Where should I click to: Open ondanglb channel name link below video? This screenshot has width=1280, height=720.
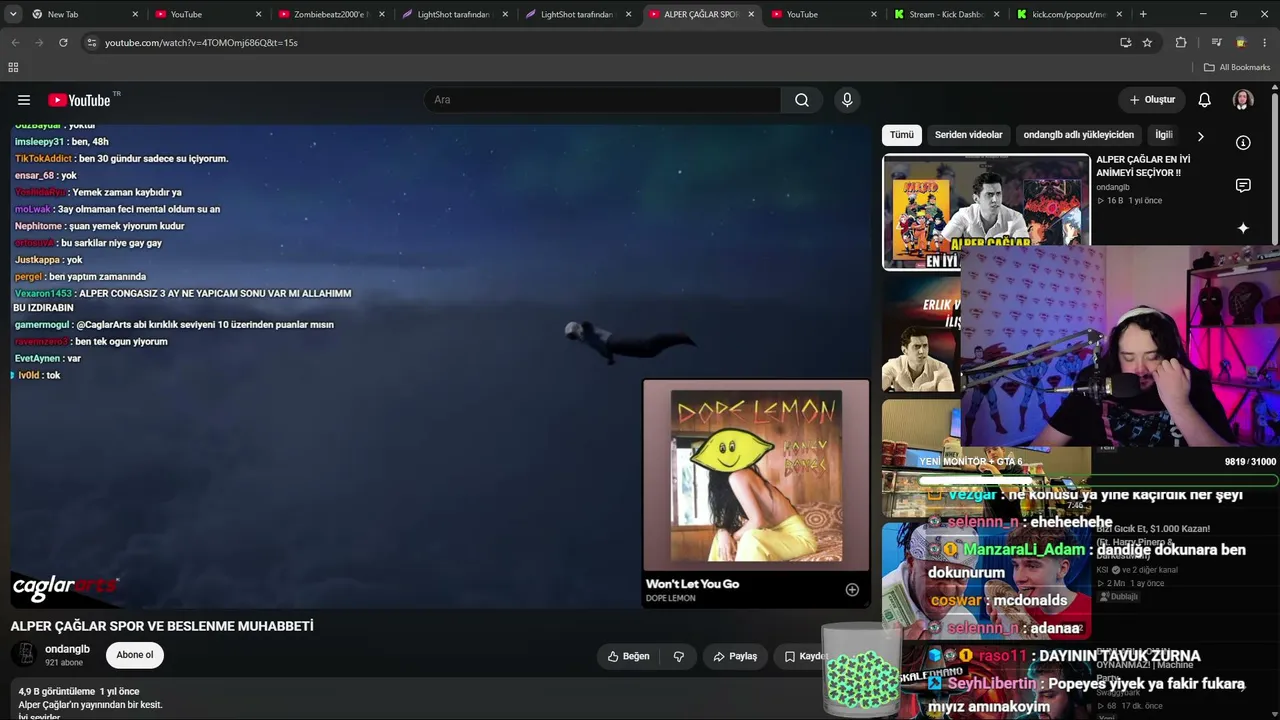click(67, 649)
